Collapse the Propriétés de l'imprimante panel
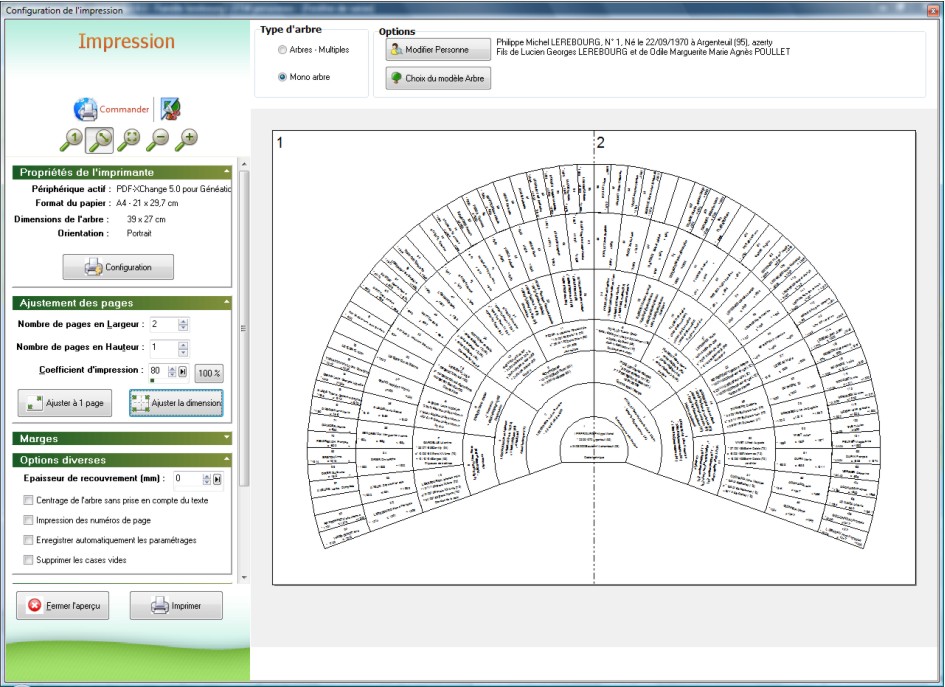 [x=227, y=172]
